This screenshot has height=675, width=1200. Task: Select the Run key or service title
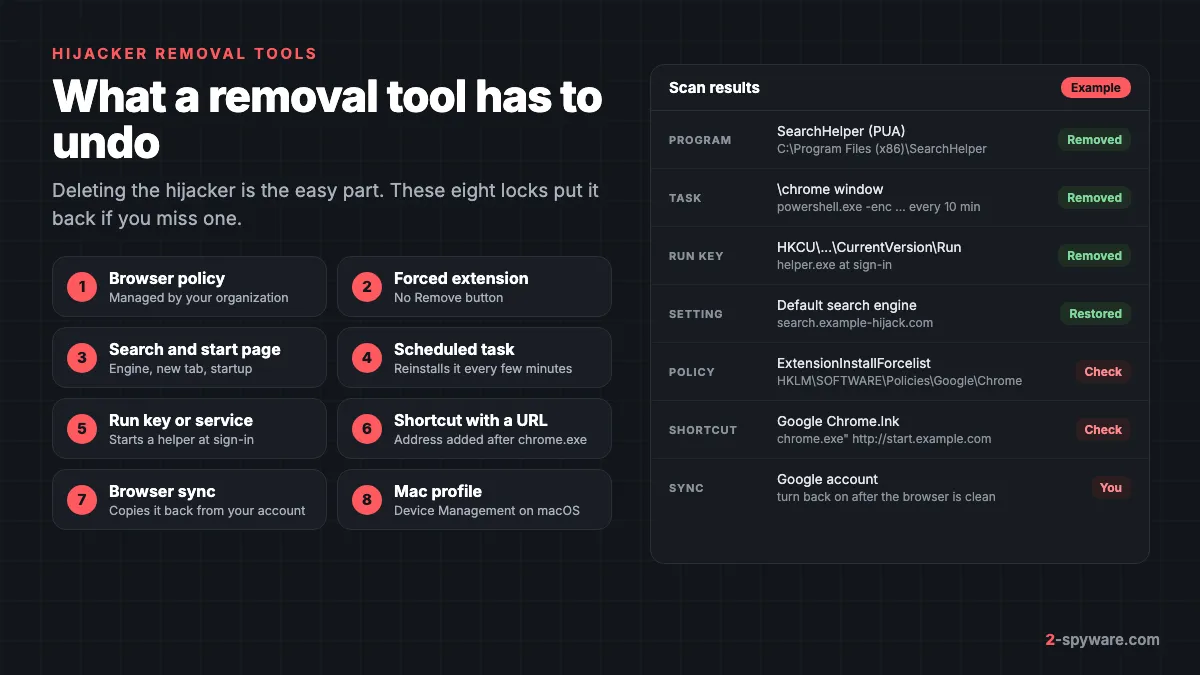pos(181,420)
